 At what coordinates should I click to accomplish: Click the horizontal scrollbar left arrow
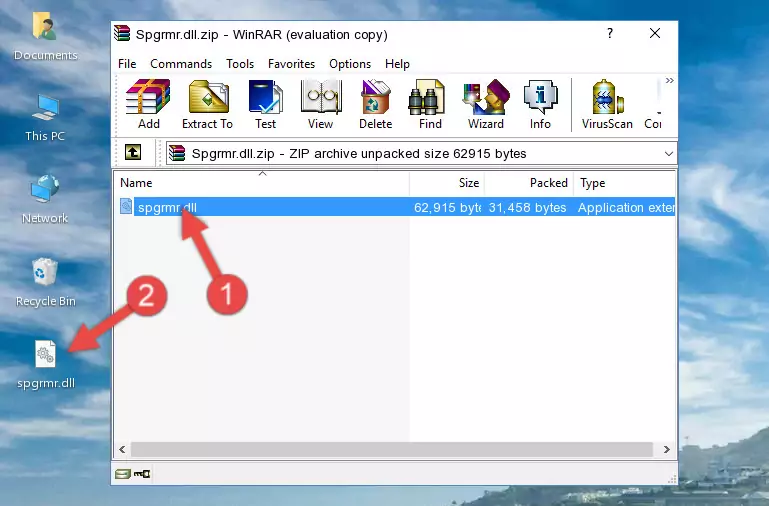click(x=122, y=449)
